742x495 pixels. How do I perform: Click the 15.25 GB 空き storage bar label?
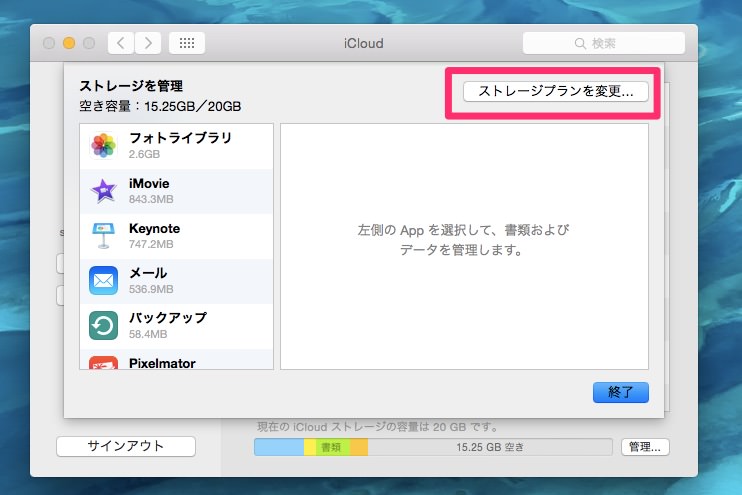[490, 447]
